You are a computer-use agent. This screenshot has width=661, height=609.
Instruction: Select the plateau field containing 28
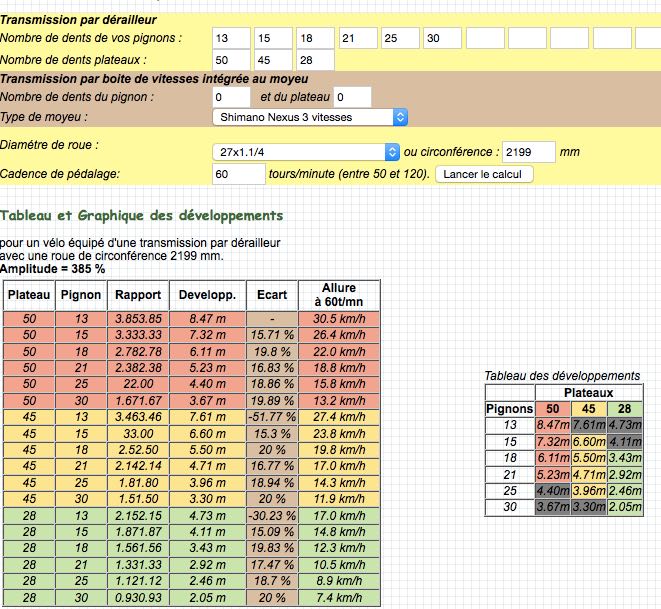tap(315, 60)
